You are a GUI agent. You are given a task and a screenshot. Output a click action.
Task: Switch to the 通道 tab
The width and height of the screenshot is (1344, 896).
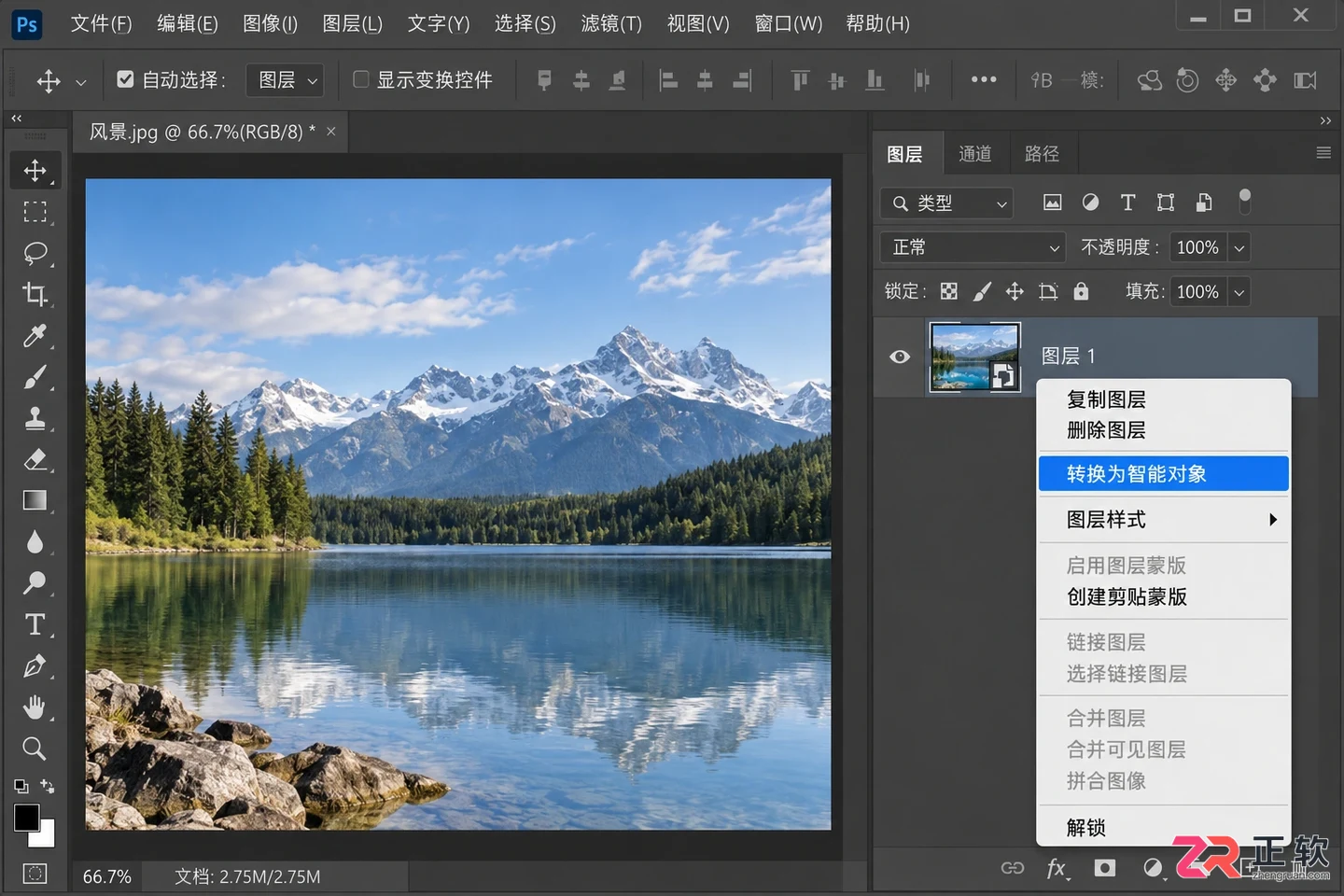coord(975,154)
